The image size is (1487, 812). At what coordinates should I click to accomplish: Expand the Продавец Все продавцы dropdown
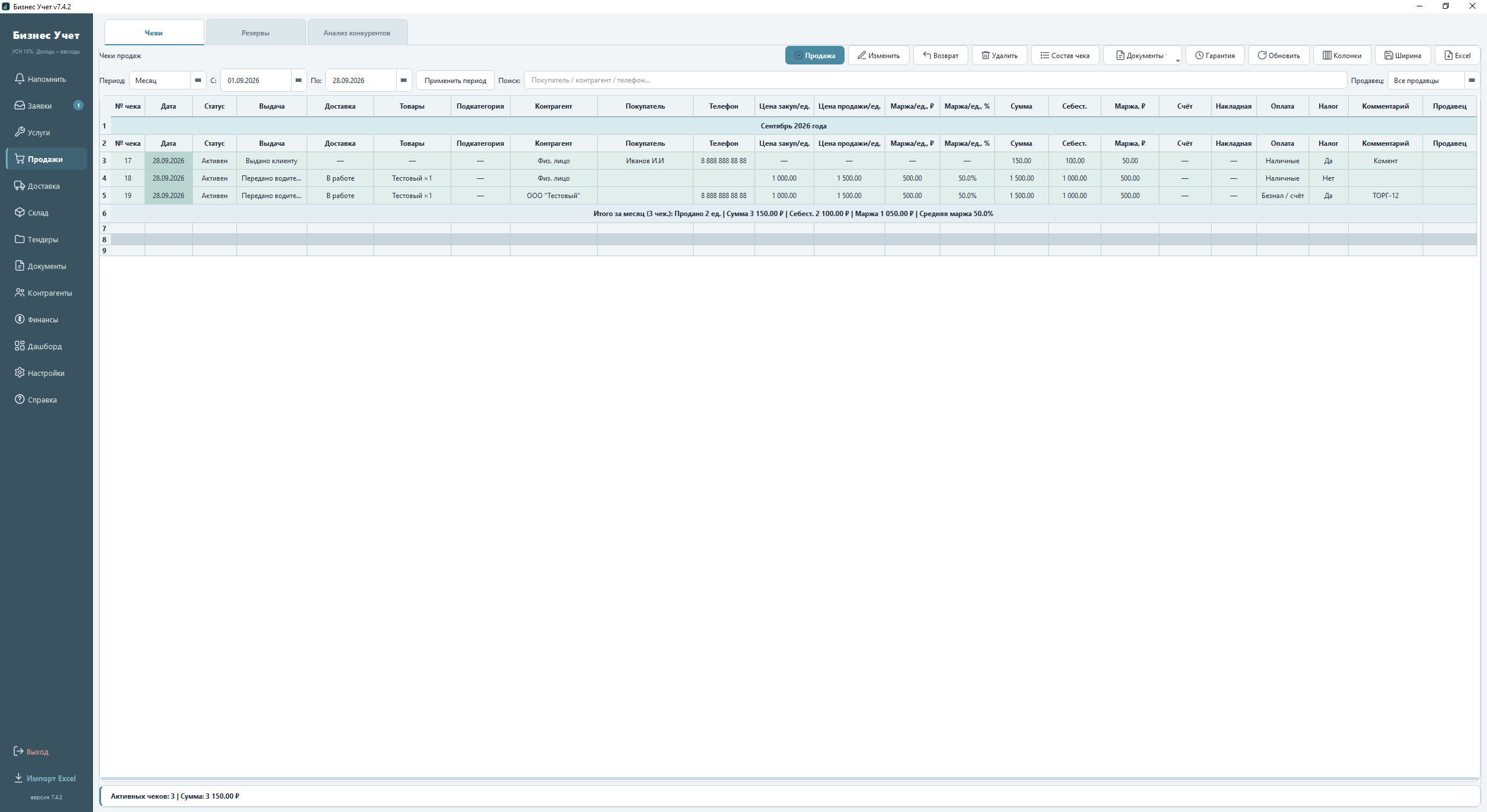[1472, 80]
